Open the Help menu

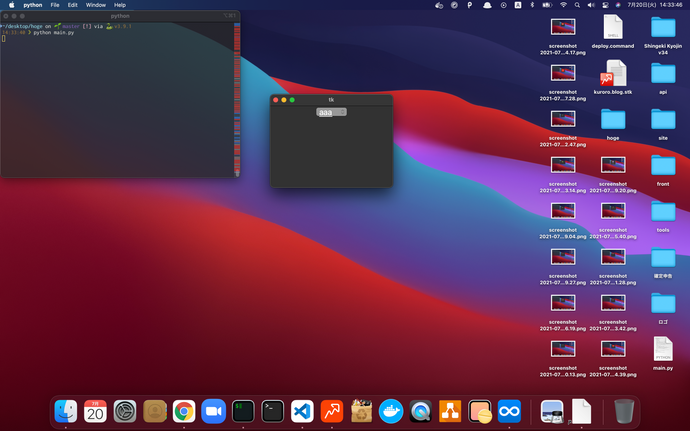[120, 5]
